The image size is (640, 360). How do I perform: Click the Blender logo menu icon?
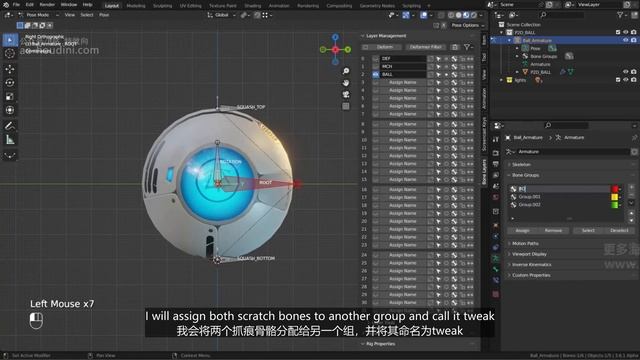6,5
